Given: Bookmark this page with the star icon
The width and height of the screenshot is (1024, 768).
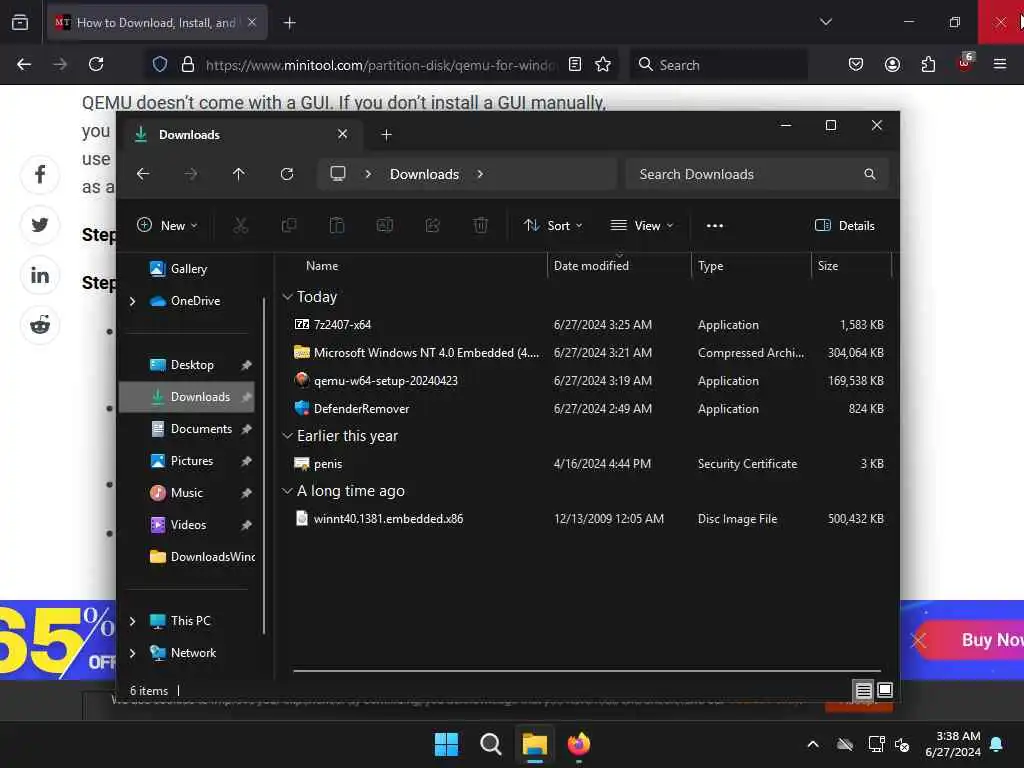Looking at the screenshot, I should click(x=603, y=64).
